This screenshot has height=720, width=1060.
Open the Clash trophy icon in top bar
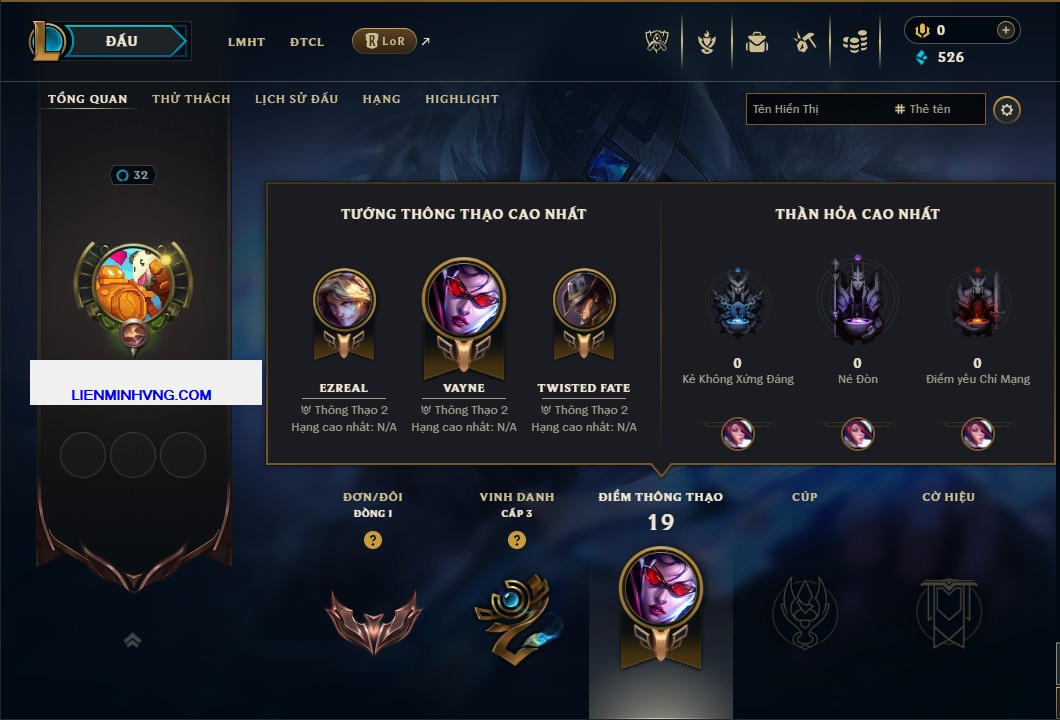[x=656, y=42]
